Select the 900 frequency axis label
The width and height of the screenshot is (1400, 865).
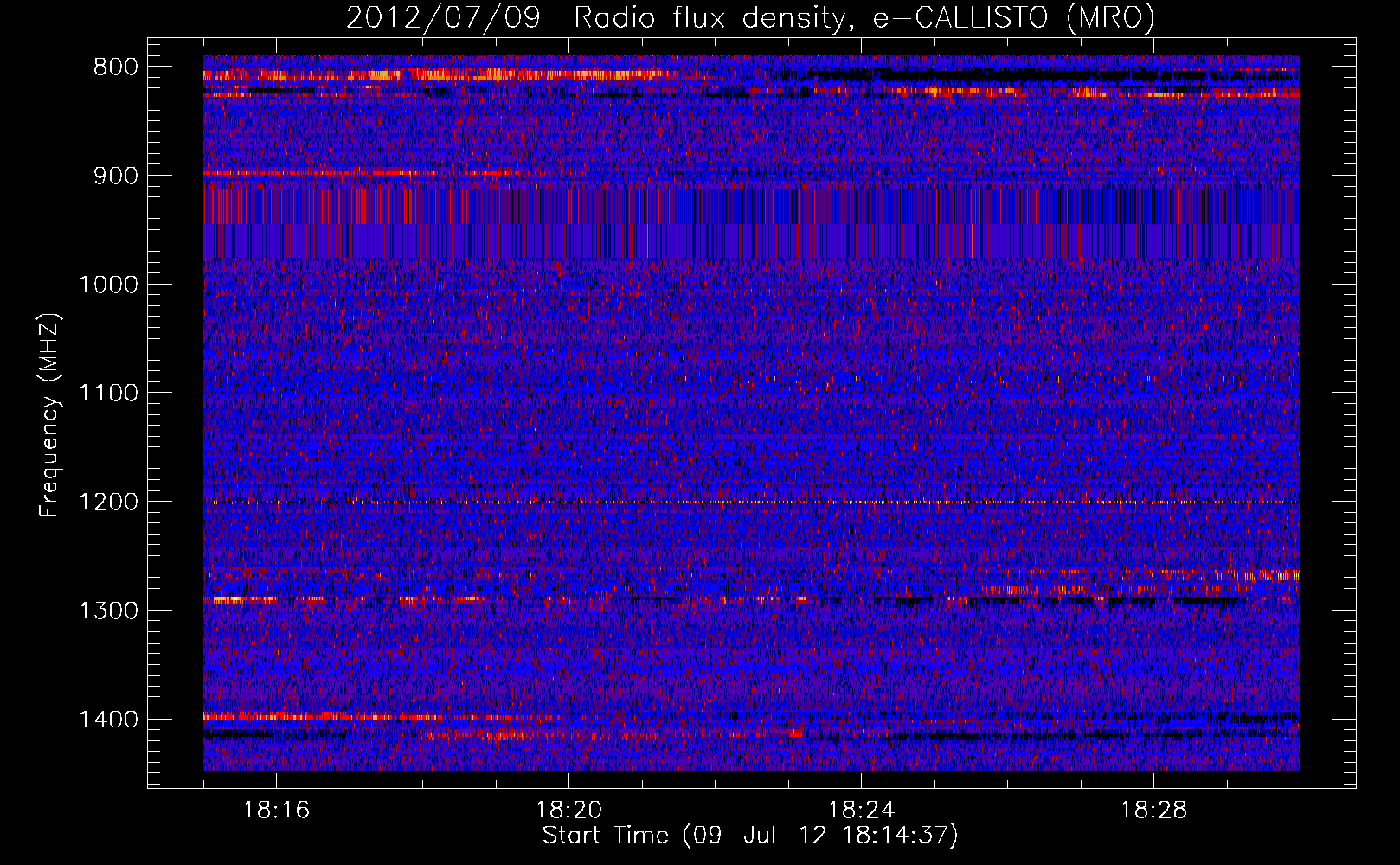(116, 176)
